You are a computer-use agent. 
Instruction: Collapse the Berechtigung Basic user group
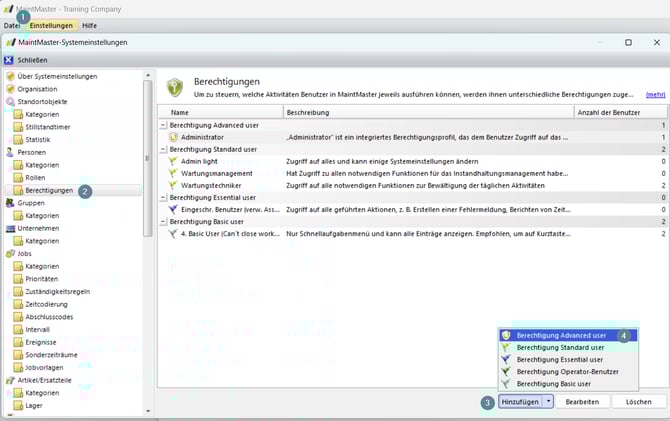pyautogui.click(x=163, y=222)
